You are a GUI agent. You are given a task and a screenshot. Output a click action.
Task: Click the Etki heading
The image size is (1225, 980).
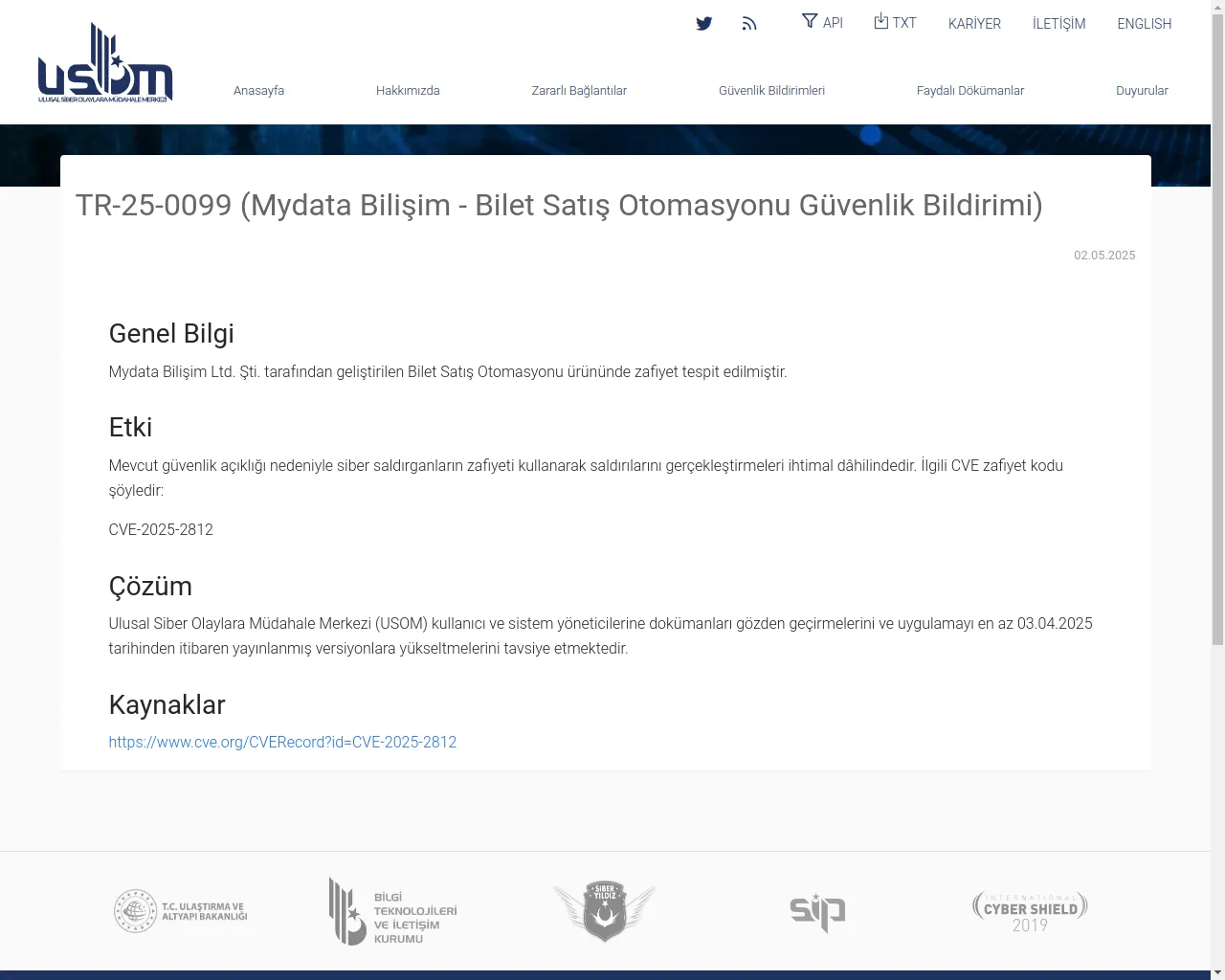(130, 427)
